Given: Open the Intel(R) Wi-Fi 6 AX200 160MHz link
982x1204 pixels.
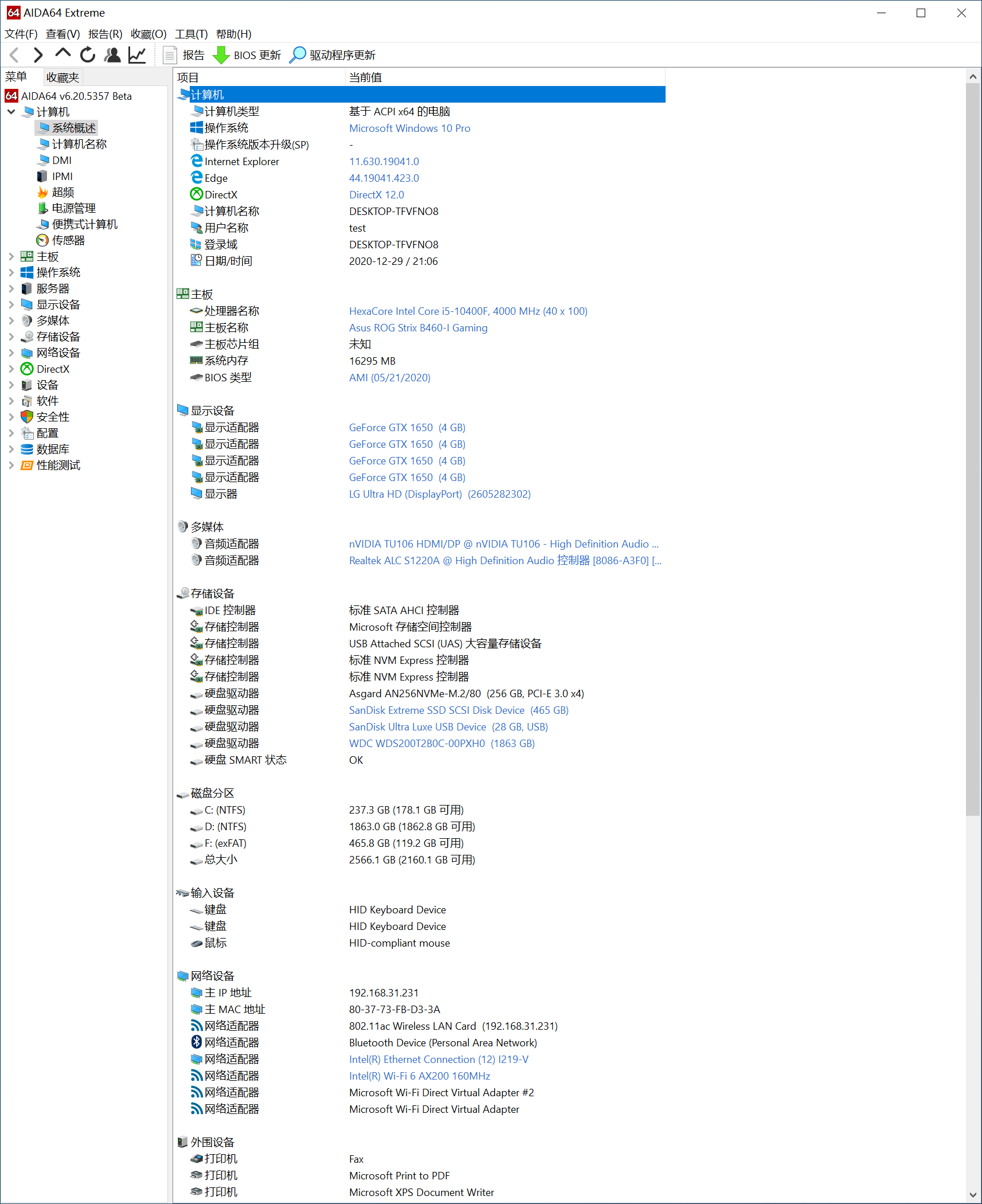Looking at the screenshot, I should point(420,1076).
